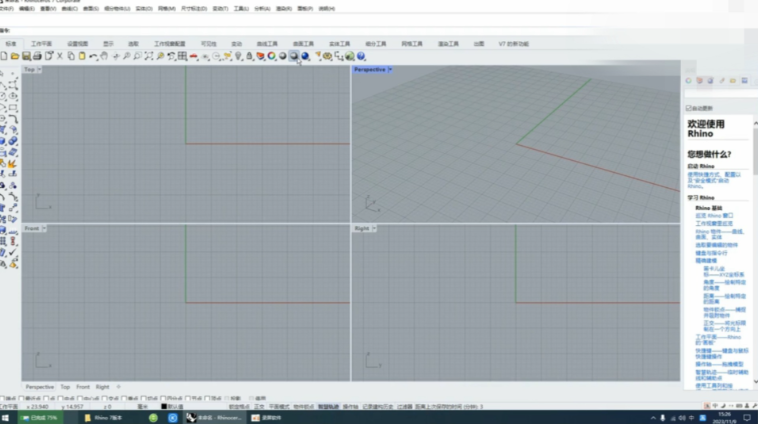This screenshot has width=758, height=424.
Task: Click the Undo arrow icon
Action: click(x=93, y=57)
